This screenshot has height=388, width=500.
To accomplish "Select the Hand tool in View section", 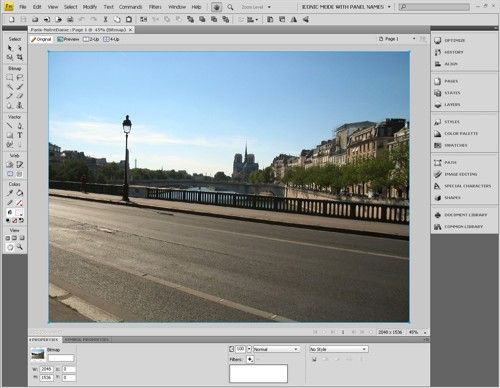I will [10, 247].
